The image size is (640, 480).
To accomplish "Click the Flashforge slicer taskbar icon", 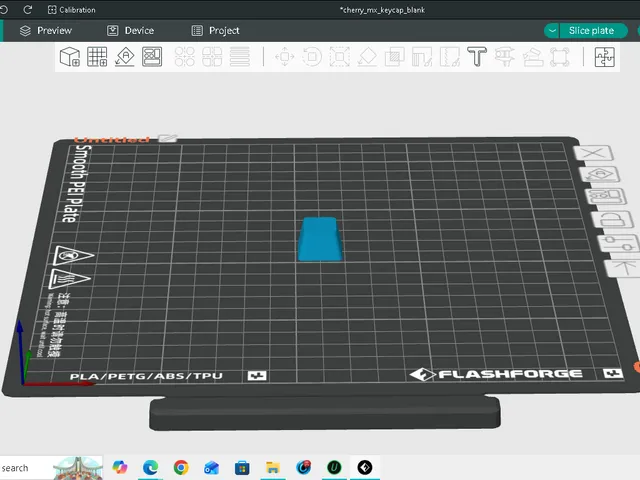I will [x=364, y=467].
